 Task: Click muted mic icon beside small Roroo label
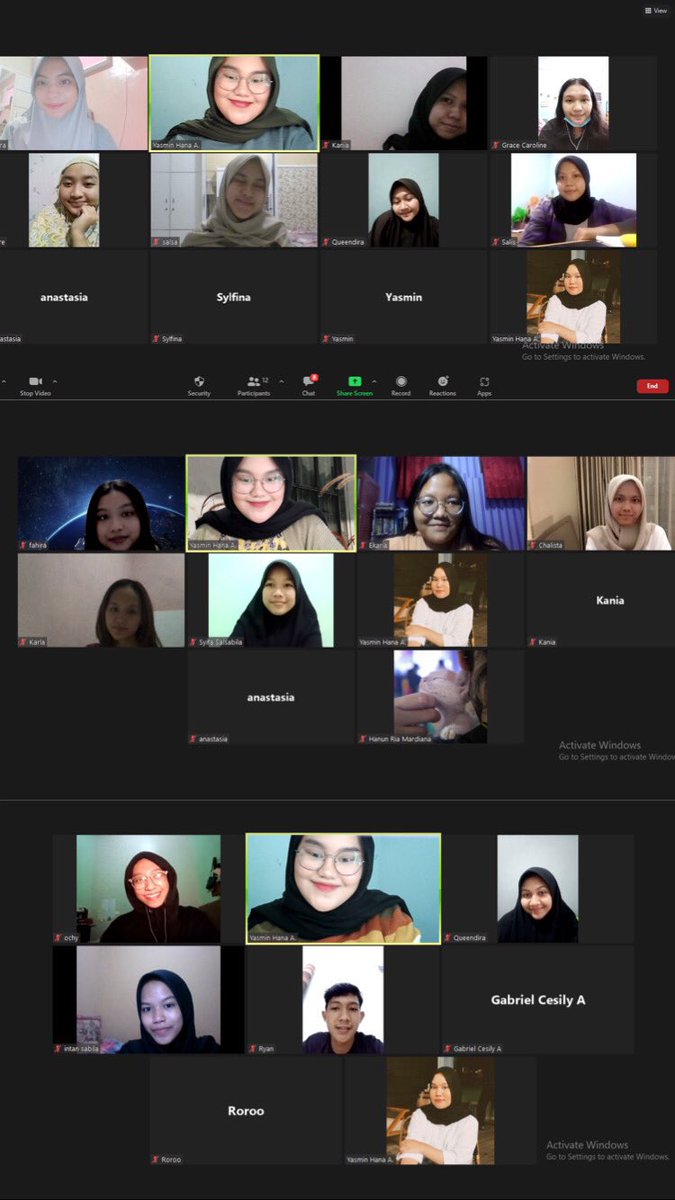(x=155, y=1160)
